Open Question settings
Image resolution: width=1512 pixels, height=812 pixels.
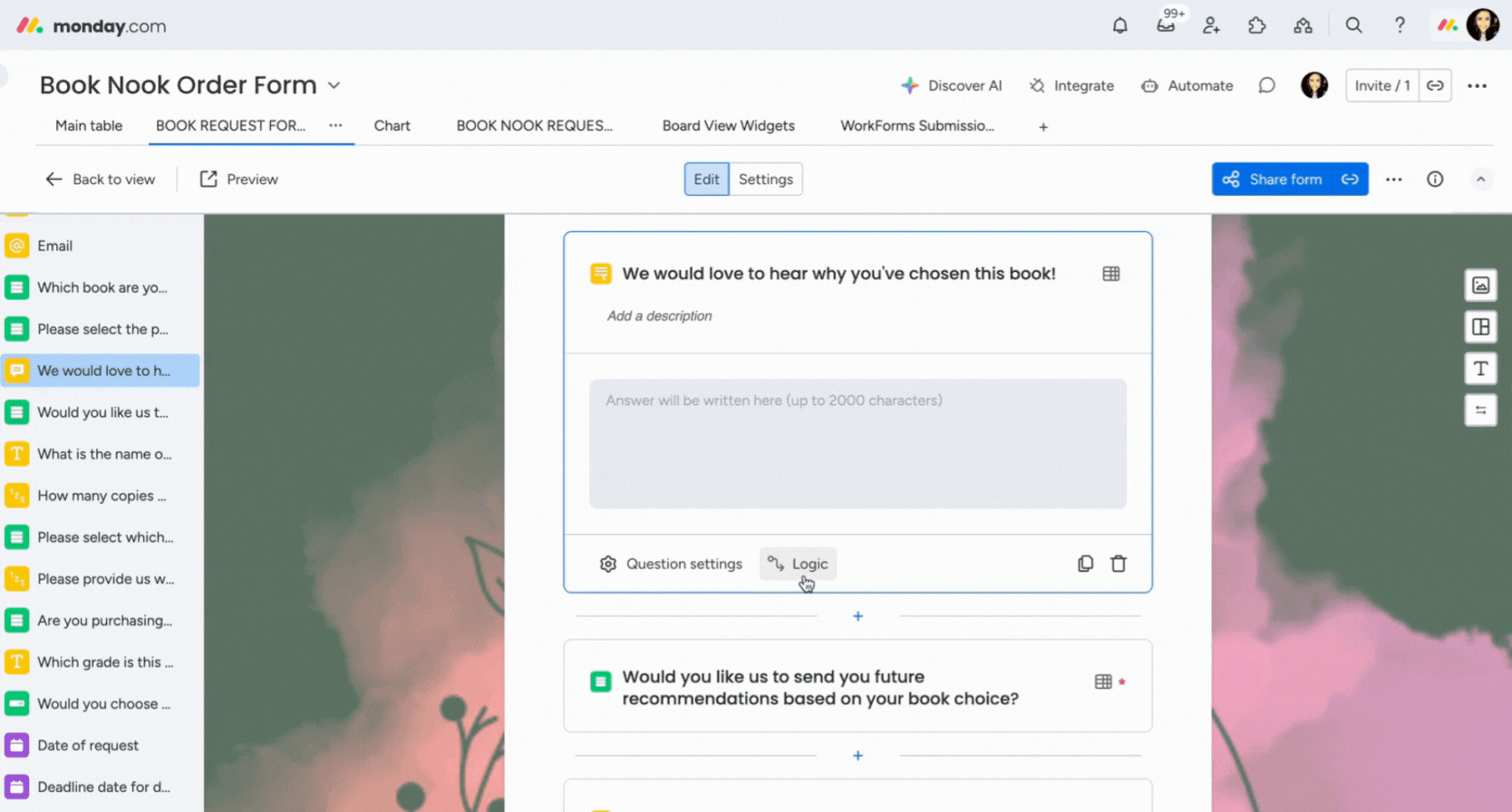671,564
